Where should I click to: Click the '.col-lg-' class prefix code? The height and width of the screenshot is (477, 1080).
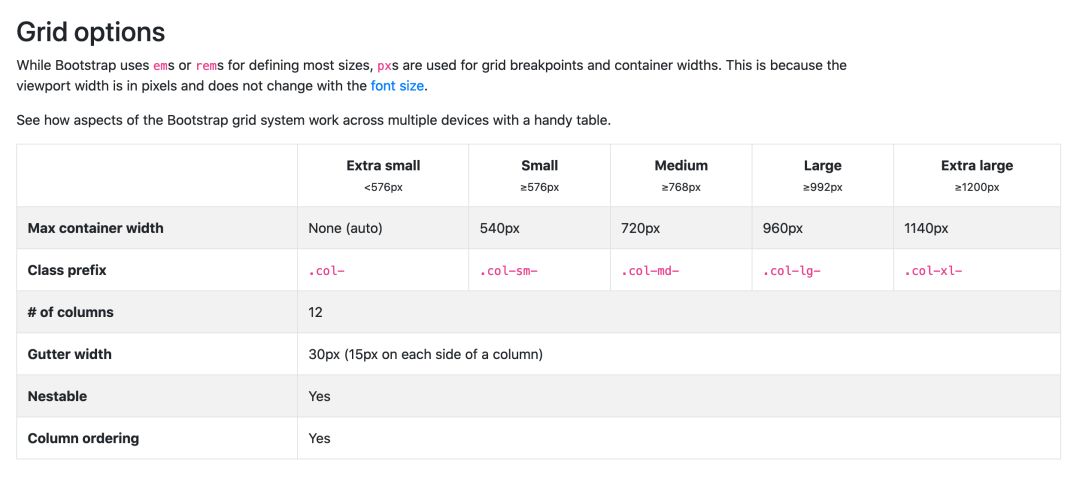point(792,271)
